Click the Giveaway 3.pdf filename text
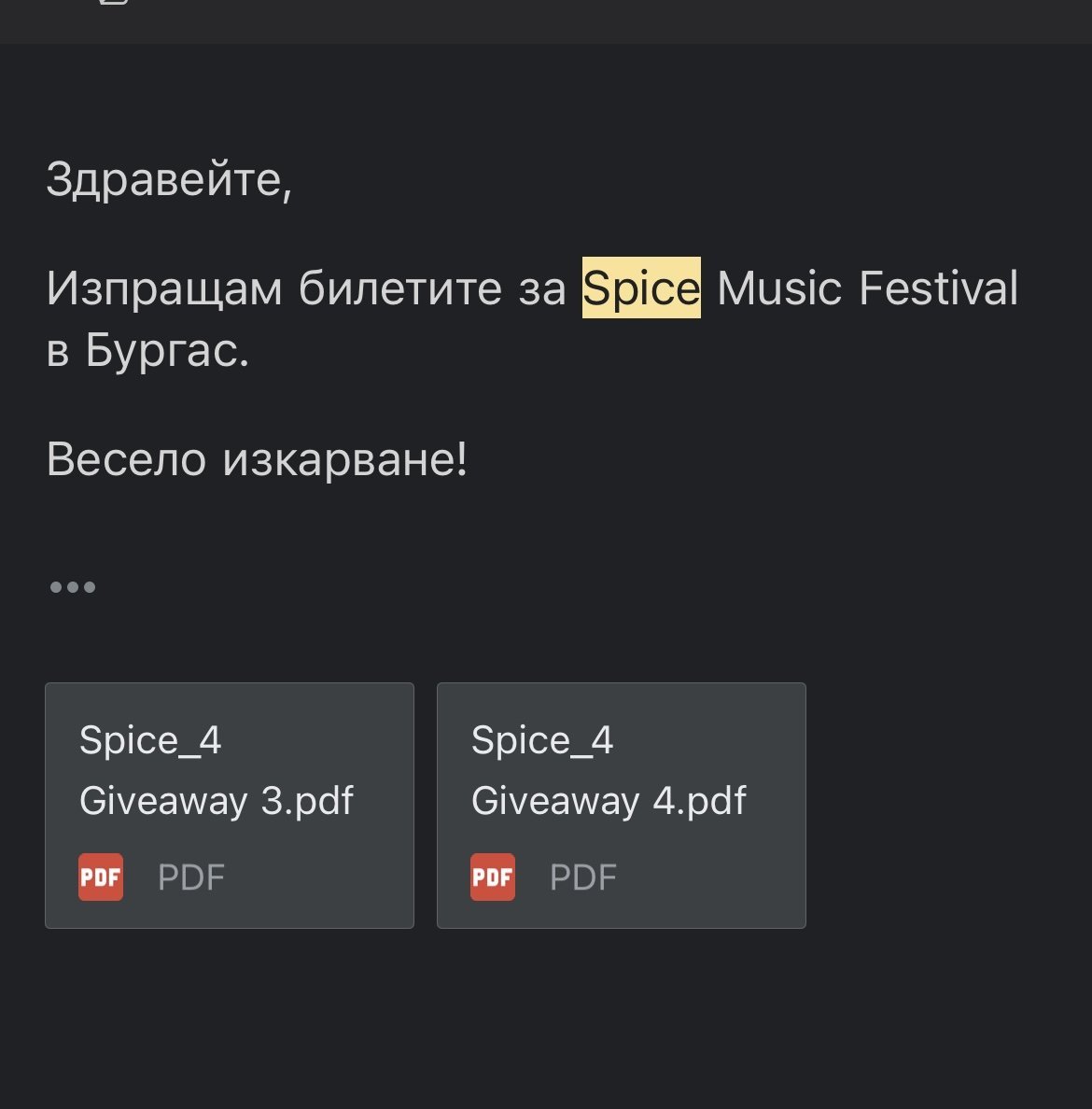1092x1109 pixels. pos(217,801)
